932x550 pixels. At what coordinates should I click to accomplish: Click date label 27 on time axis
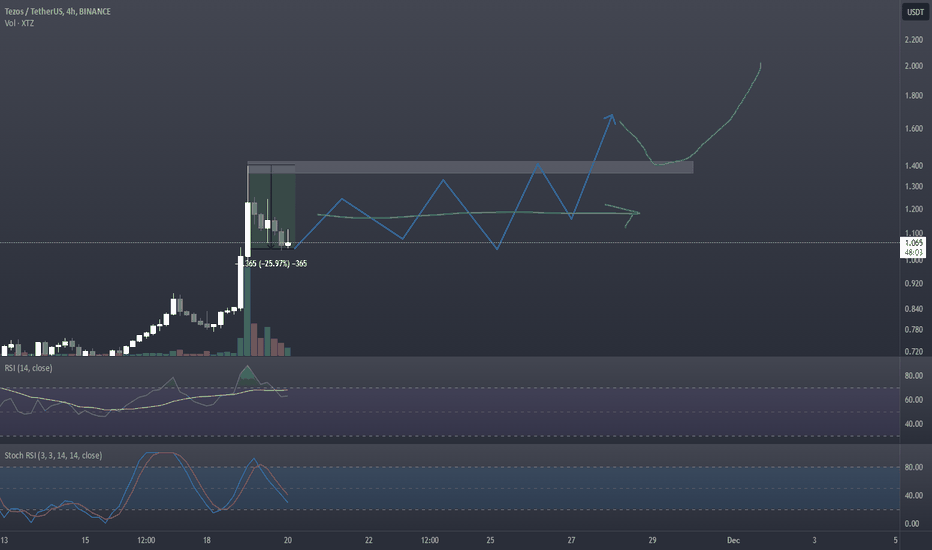pyautogui.click(x=571, y=540)
